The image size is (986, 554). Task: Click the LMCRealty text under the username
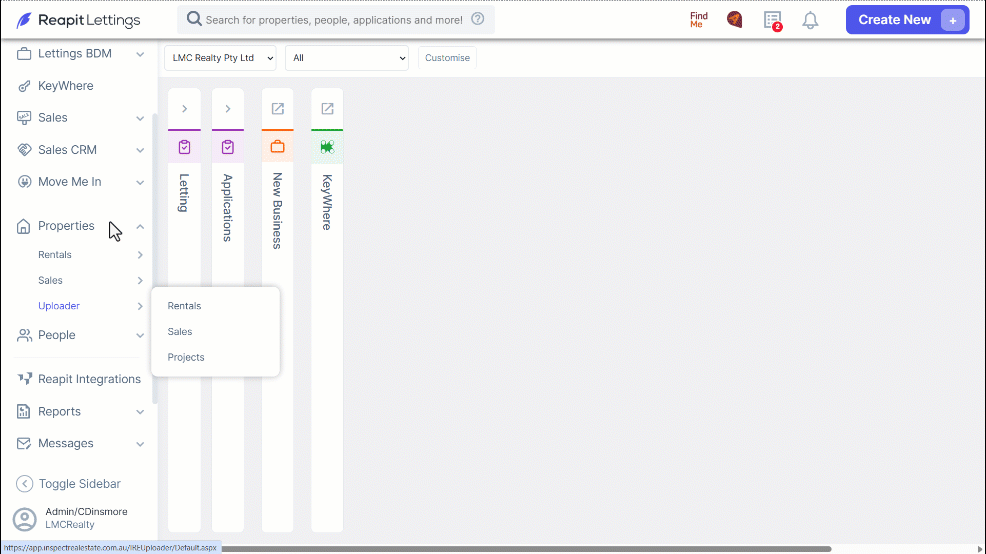point(70,524)
